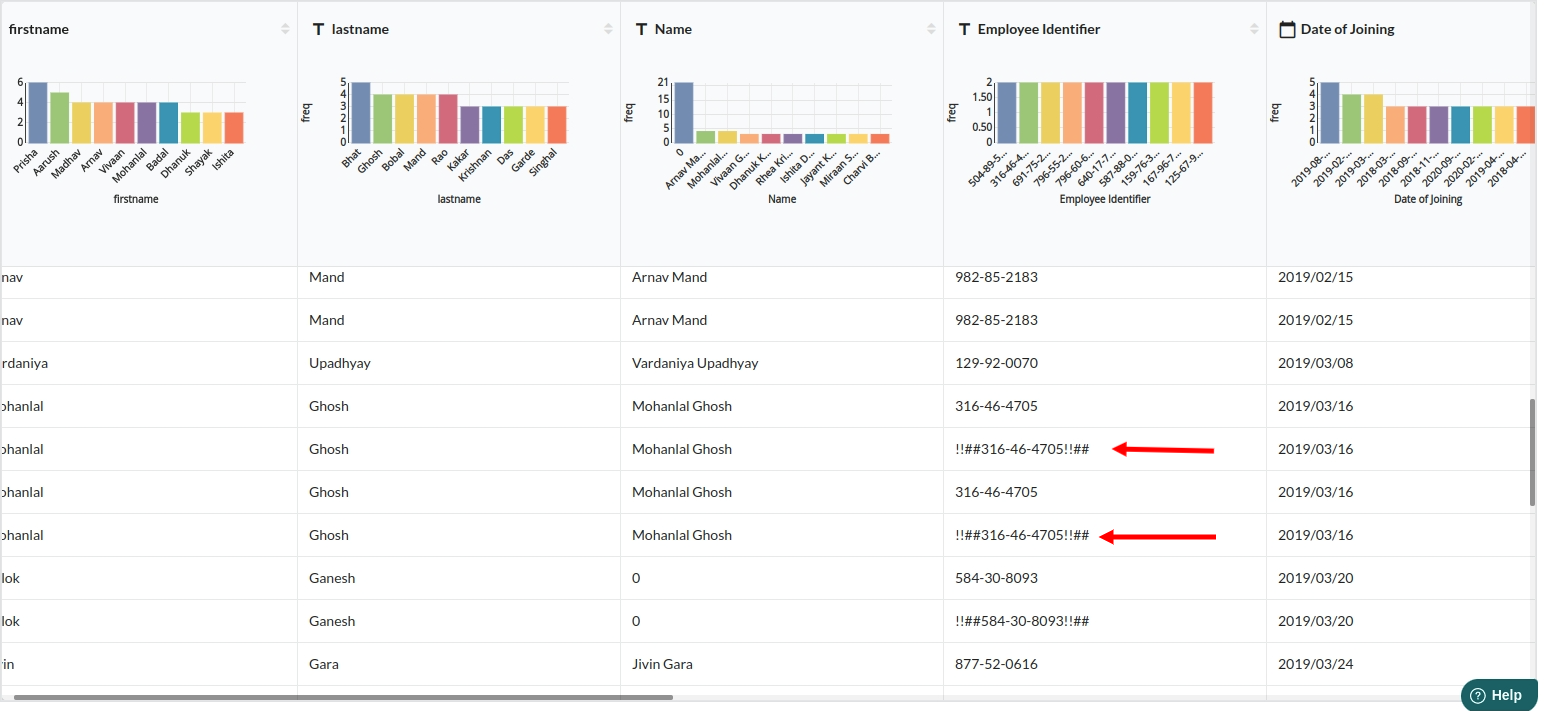The width and height of the screenshot is (1544, 711).
Task: Click the first bar in Date of Joining chart
Action: click(x=1330, y=112)
